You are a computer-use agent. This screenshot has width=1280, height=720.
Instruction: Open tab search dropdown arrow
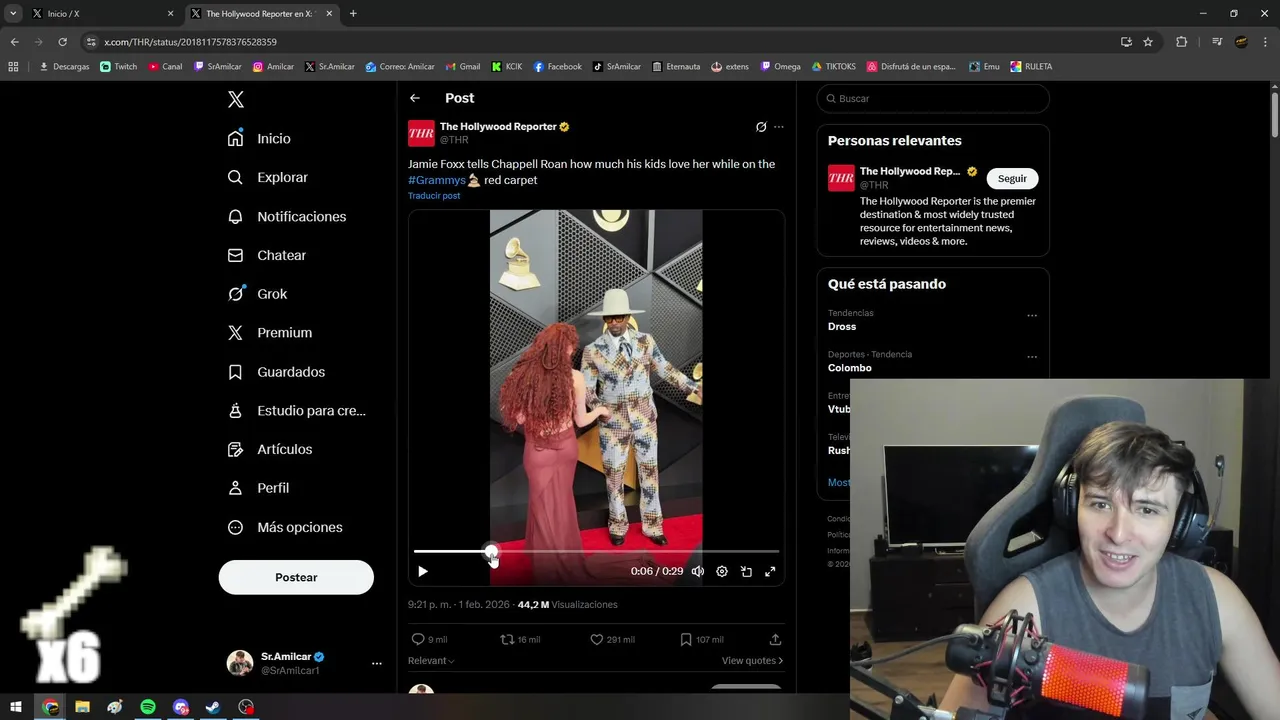tap(13, 14)
